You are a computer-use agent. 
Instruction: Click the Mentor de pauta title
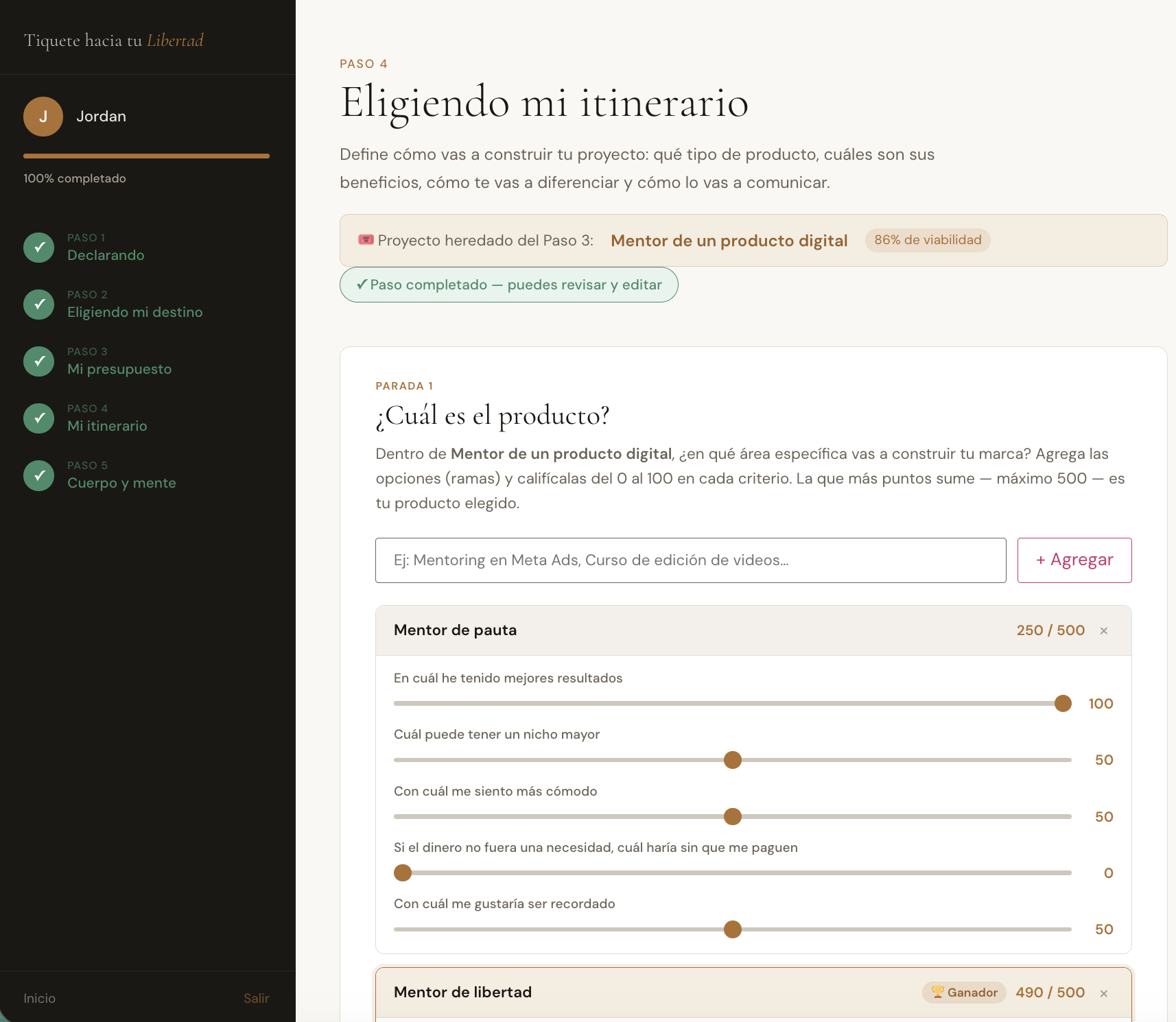click(456, 630)
